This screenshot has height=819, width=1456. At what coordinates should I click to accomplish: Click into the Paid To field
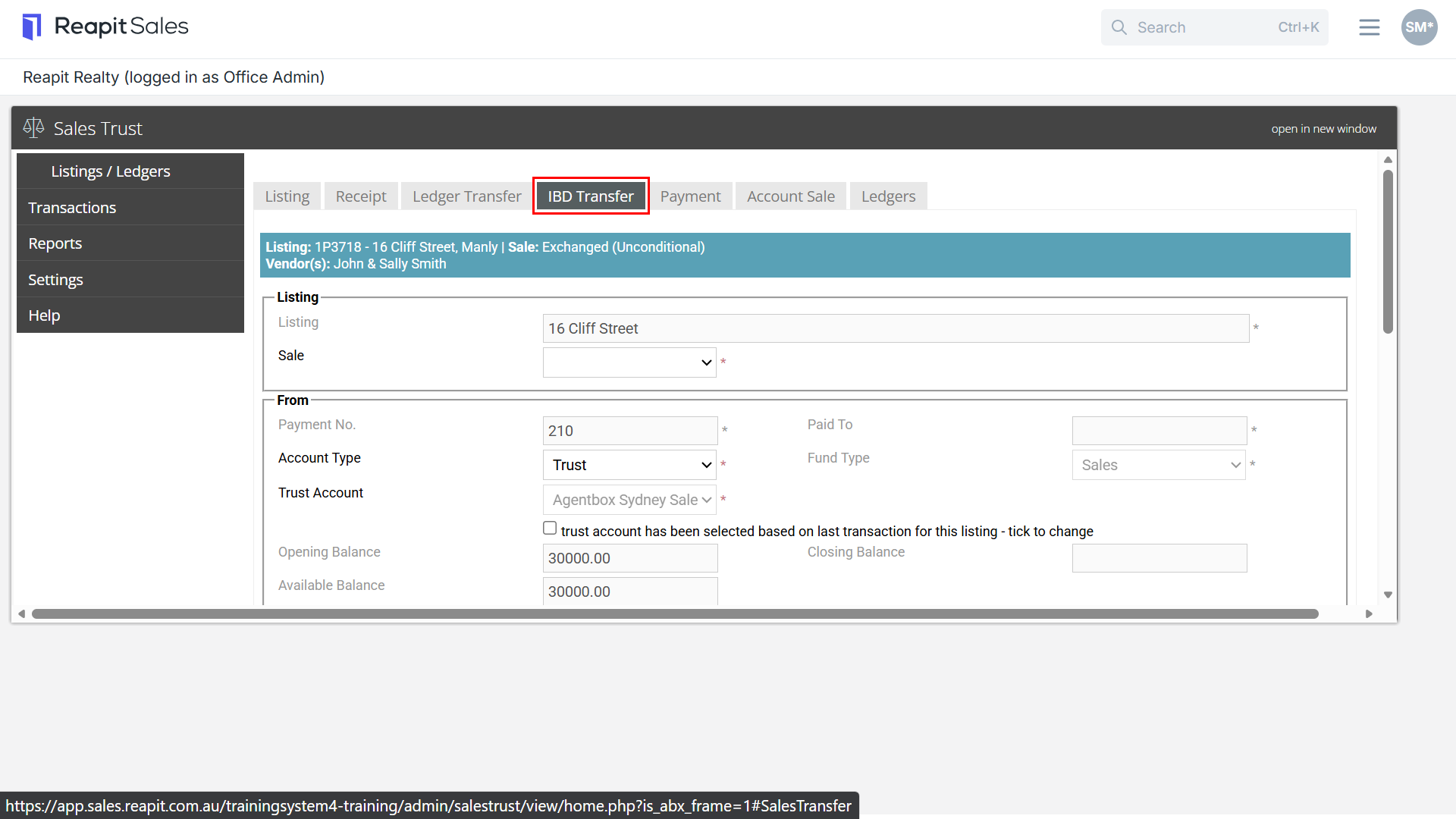[1159, 431]
